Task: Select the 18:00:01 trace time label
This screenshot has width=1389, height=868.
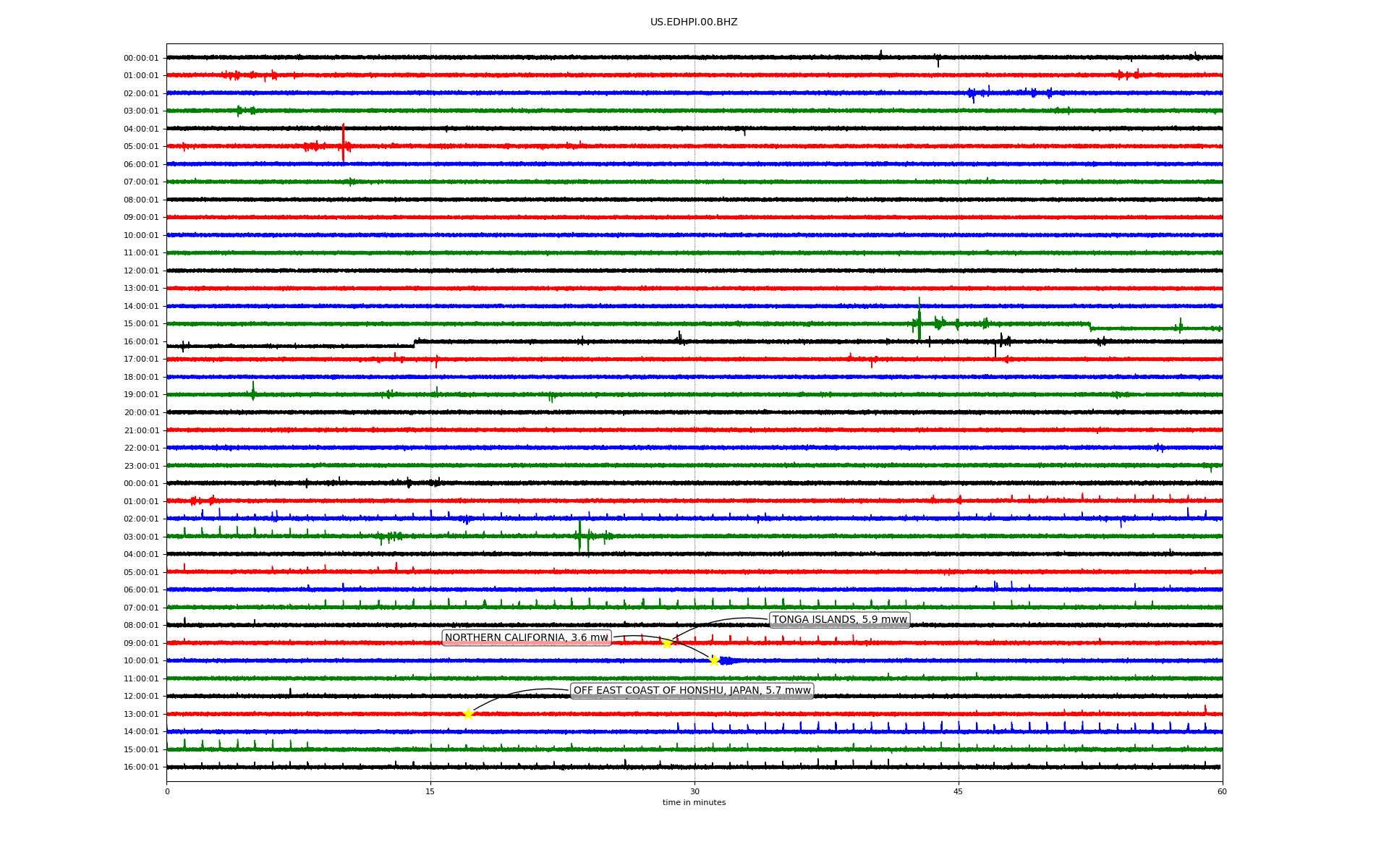Action: [x=141, y=377]
